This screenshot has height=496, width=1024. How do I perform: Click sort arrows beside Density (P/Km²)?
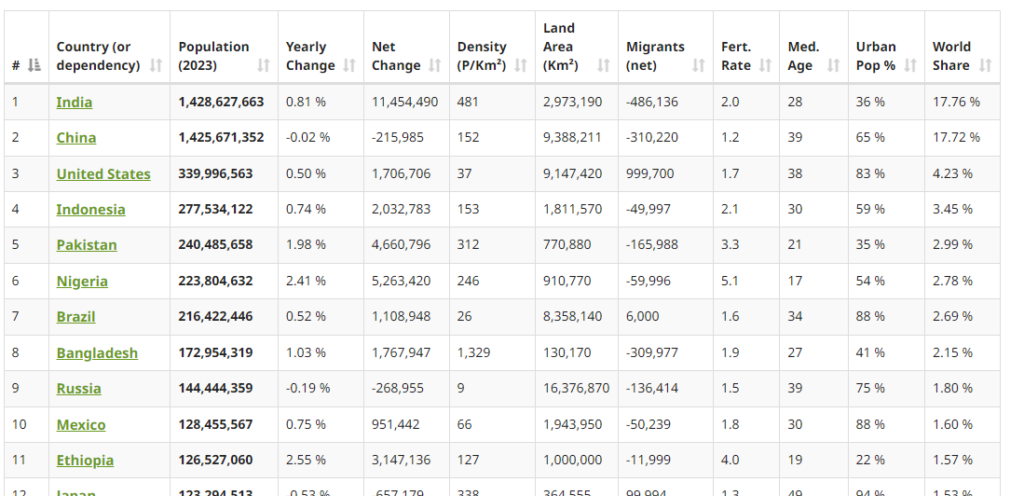pos(520,65)
